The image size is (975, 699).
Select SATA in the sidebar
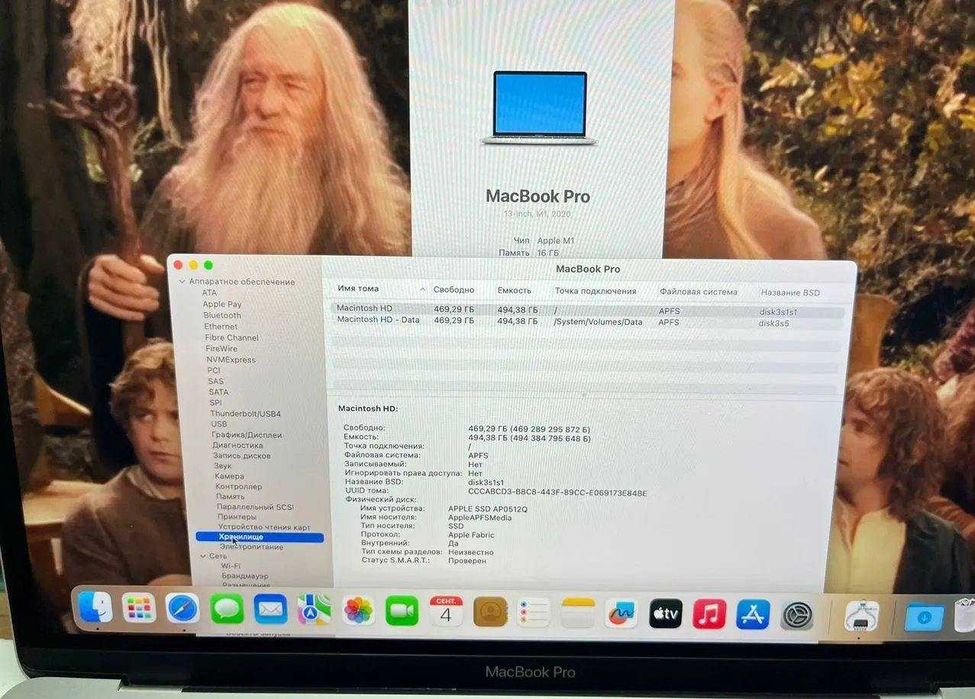(219, 392)
